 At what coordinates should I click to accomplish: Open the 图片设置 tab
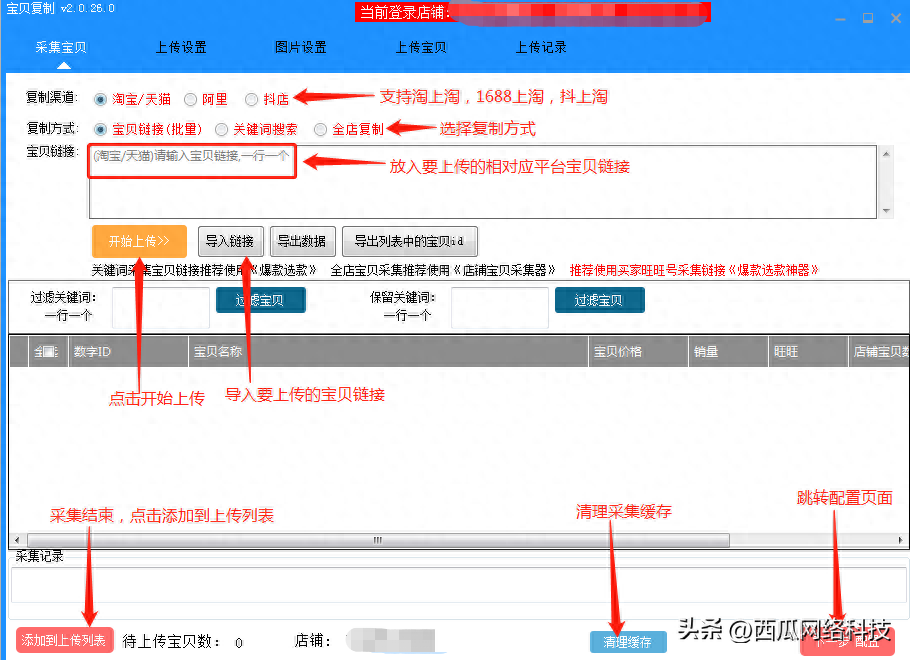pyautogui.click(x=301, y=47)
